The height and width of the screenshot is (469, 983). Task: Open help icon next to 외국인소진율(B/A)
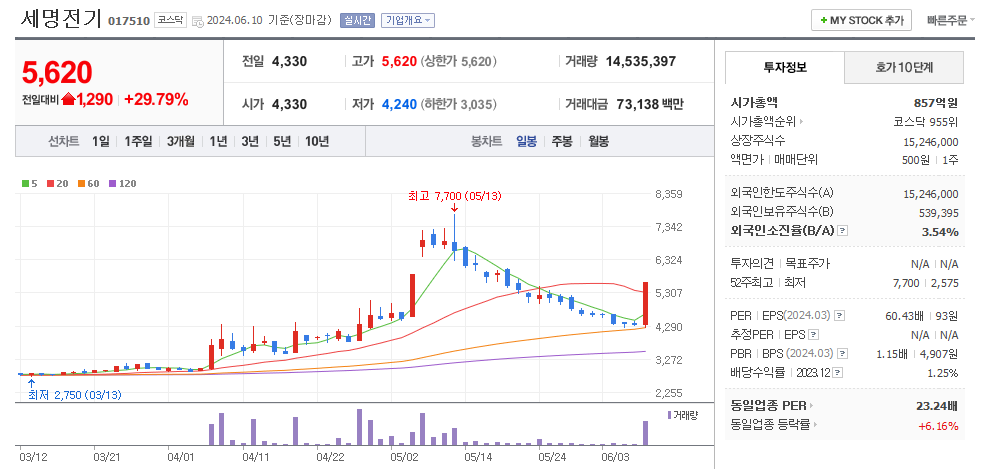coord(843,231)
